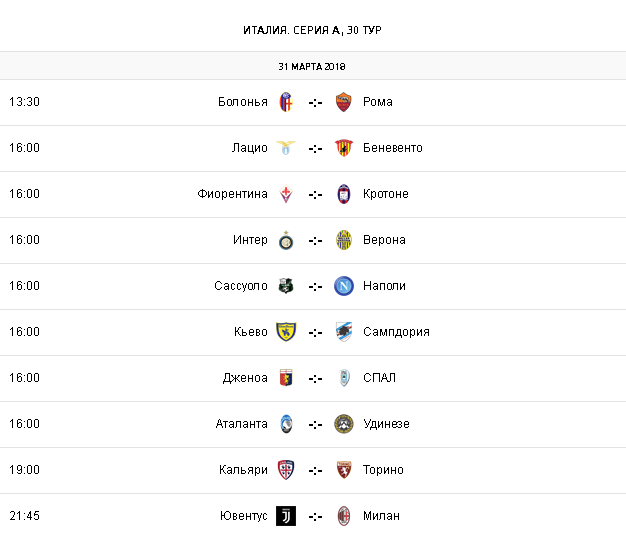Click the Италия. Серия А, 30 тур header
This screenshot has width=626, height=538.
coord(313,29)
